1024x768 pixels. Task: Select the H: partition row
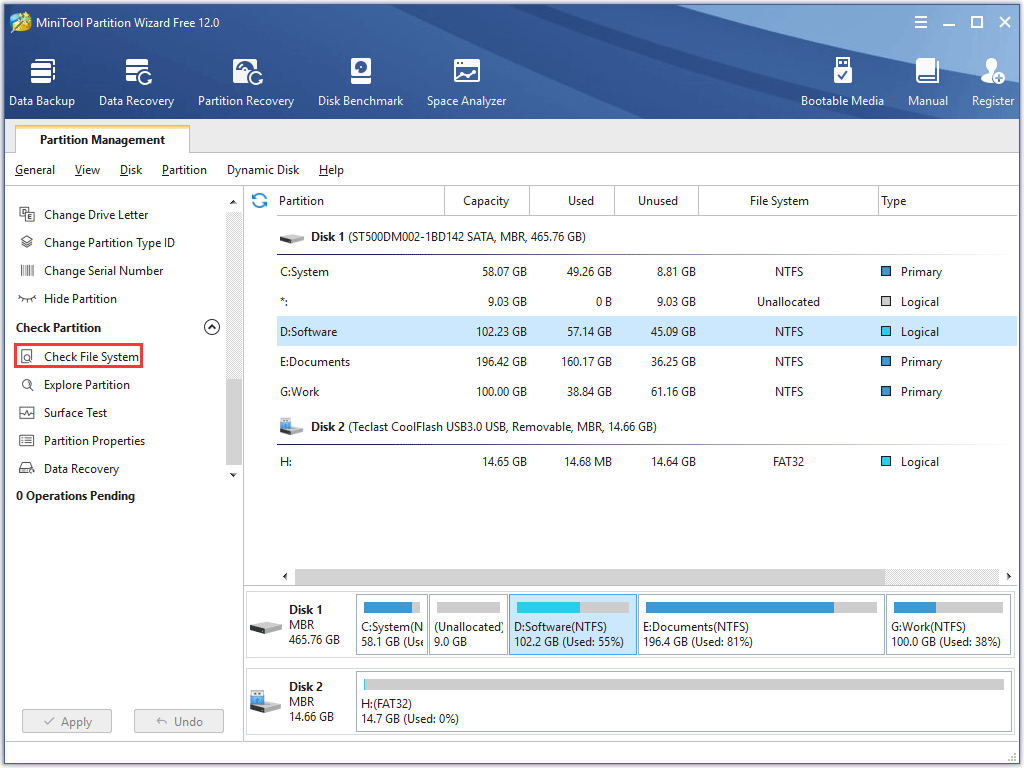coord(647,462)
